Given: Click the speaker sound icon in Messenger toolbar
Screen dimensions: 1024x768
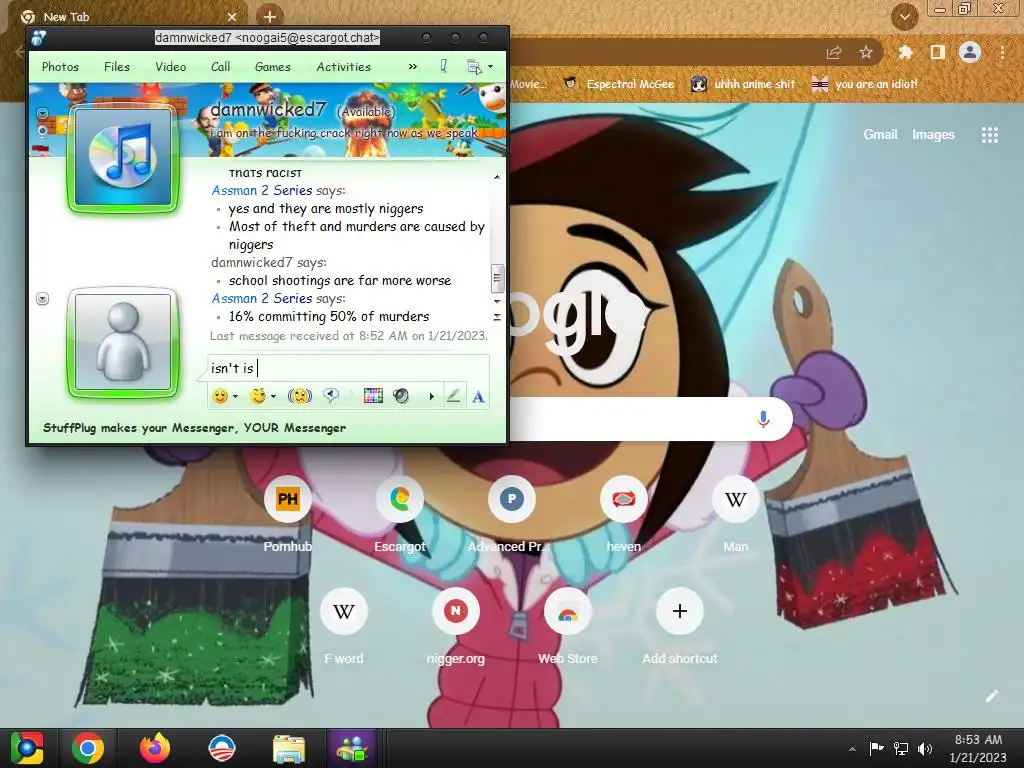Looking at the screenshot, I should point(401,396).
